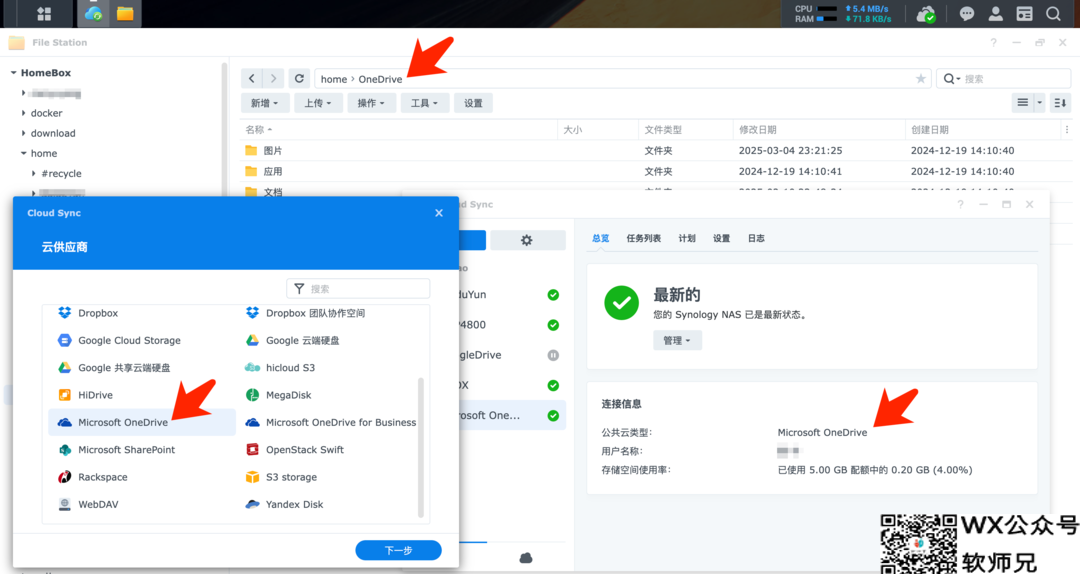
Task: Open the Cloud Sync status tray icon
Action: (926, 14)
